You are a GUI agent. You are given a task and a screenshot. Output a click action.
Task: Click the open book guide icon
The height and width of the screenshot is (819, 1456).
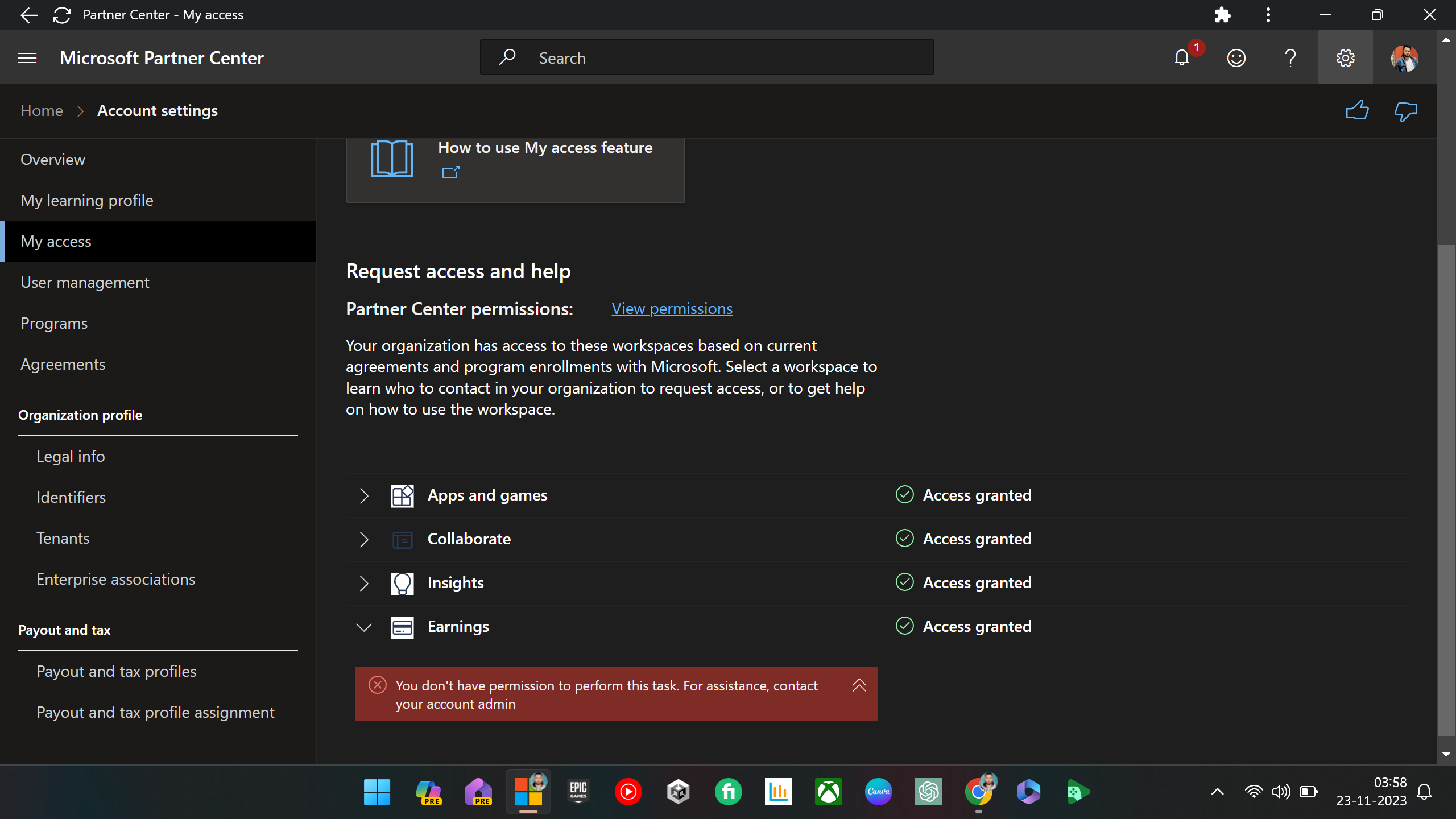pyautogui.click(x=392, y=158)
